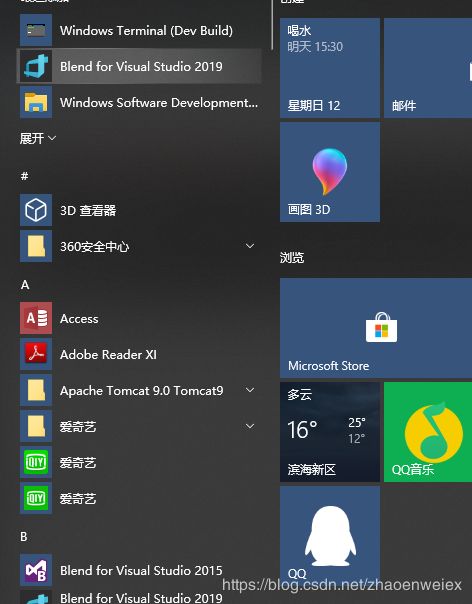Viewport: 472px width, 604px height.
Task: Click the Adobe Reader XI label
Action: 108,354
